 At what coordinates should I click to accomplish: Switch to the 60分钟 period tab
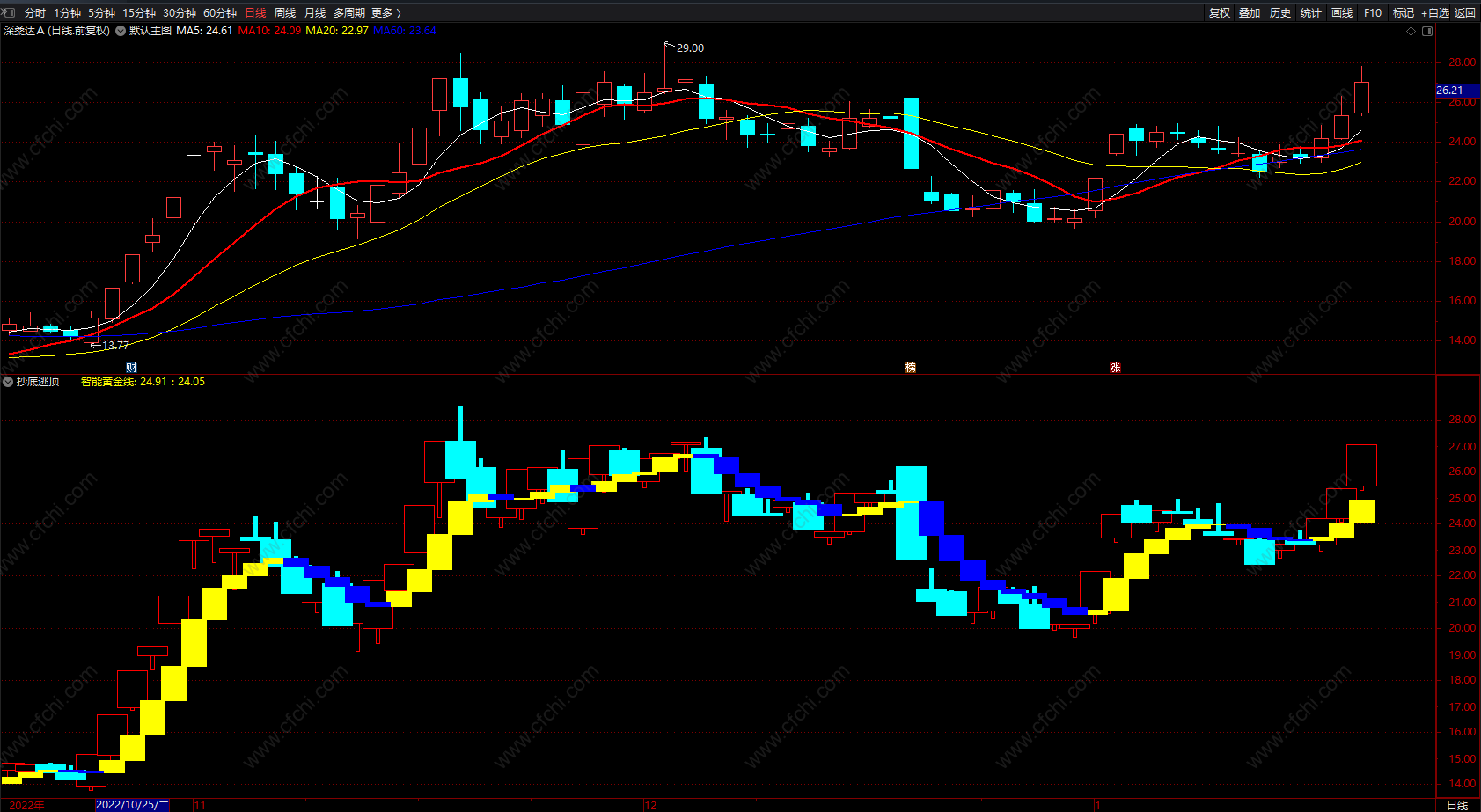(220, 13)
